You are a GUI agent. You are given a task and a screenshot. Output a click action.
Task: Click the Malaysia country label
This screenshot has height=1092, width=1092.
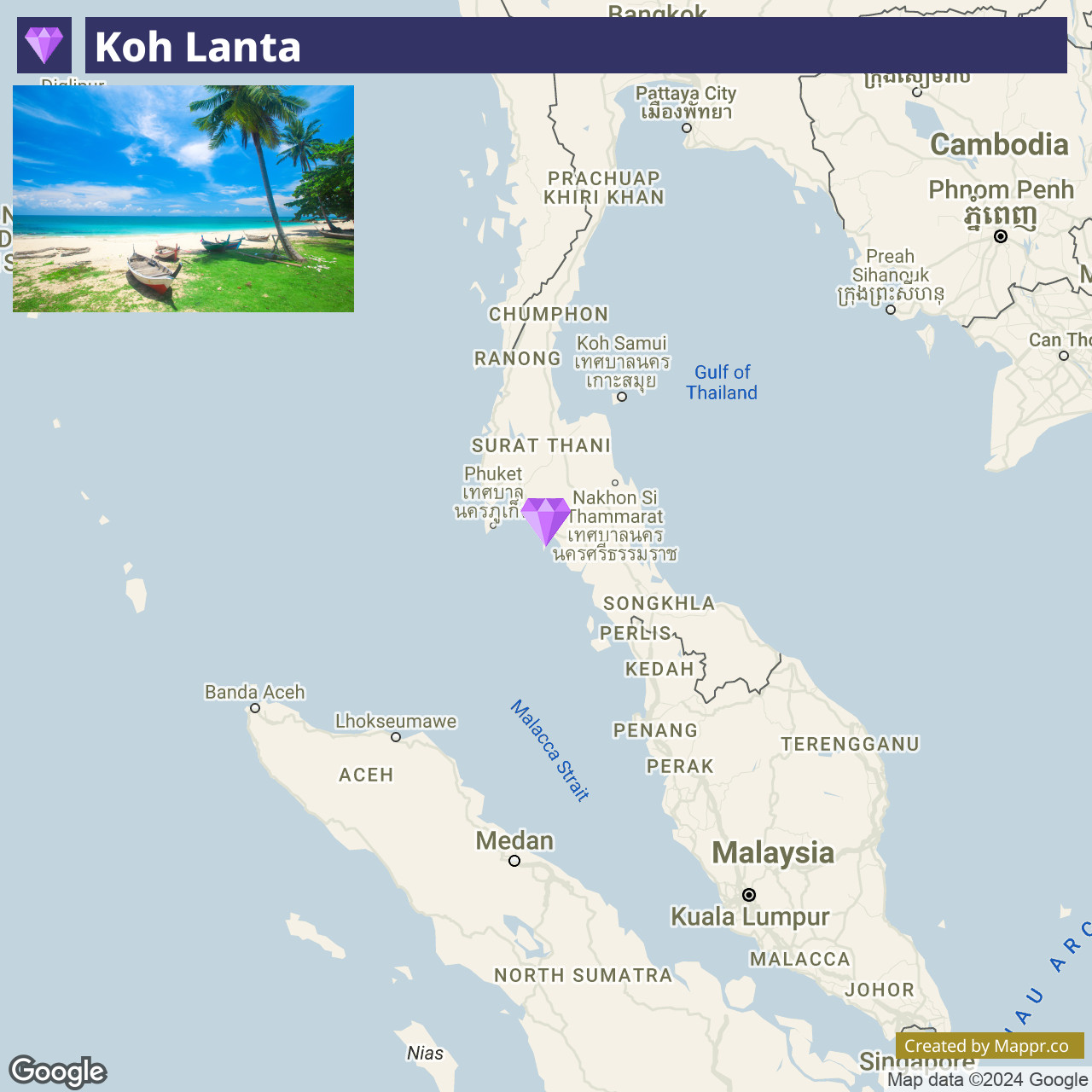[x=773, y=852]
